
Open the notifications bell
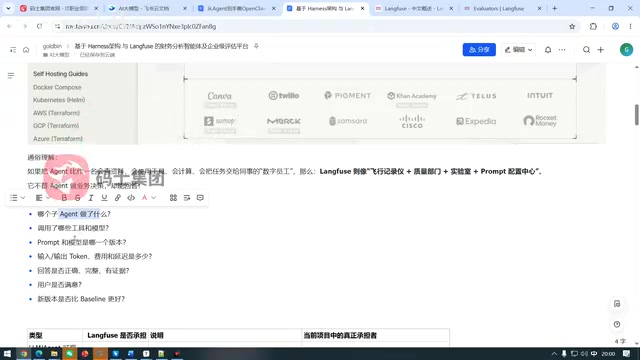pyautogui.click(x=548, y=50)
